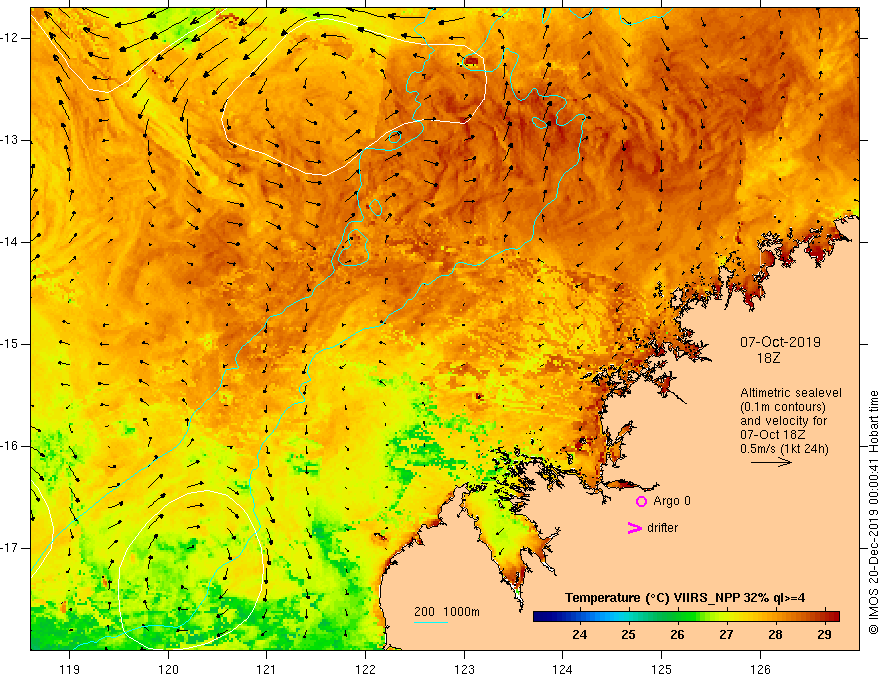Viewport: 880px width, 680px height.
Task: Click the IMOS copyright timestamp text
Action: point(873,513)
